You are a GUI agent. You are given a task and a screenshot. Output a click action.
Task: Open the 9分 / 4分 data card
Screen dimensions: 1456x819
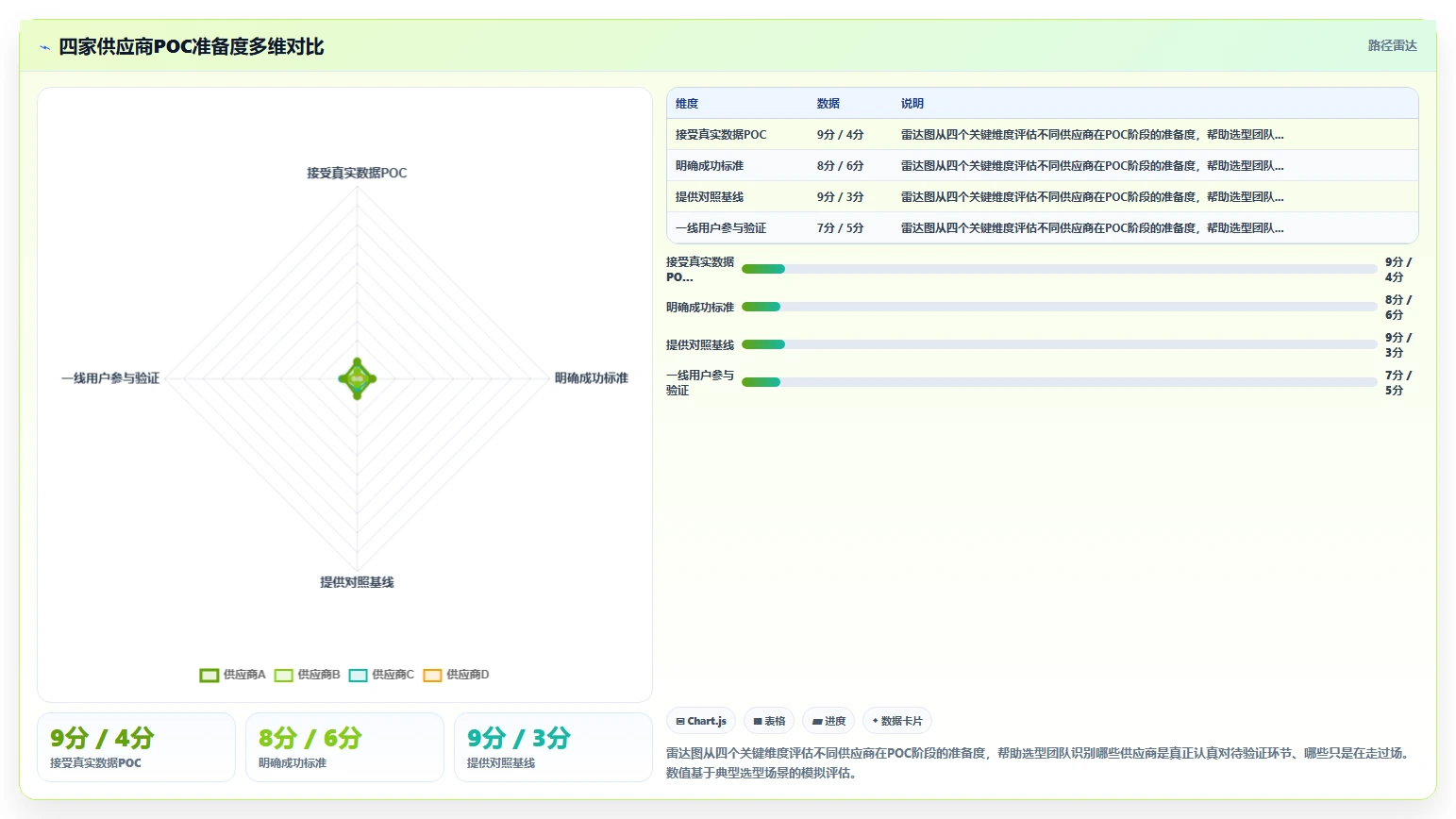click(x=136, y=747)
